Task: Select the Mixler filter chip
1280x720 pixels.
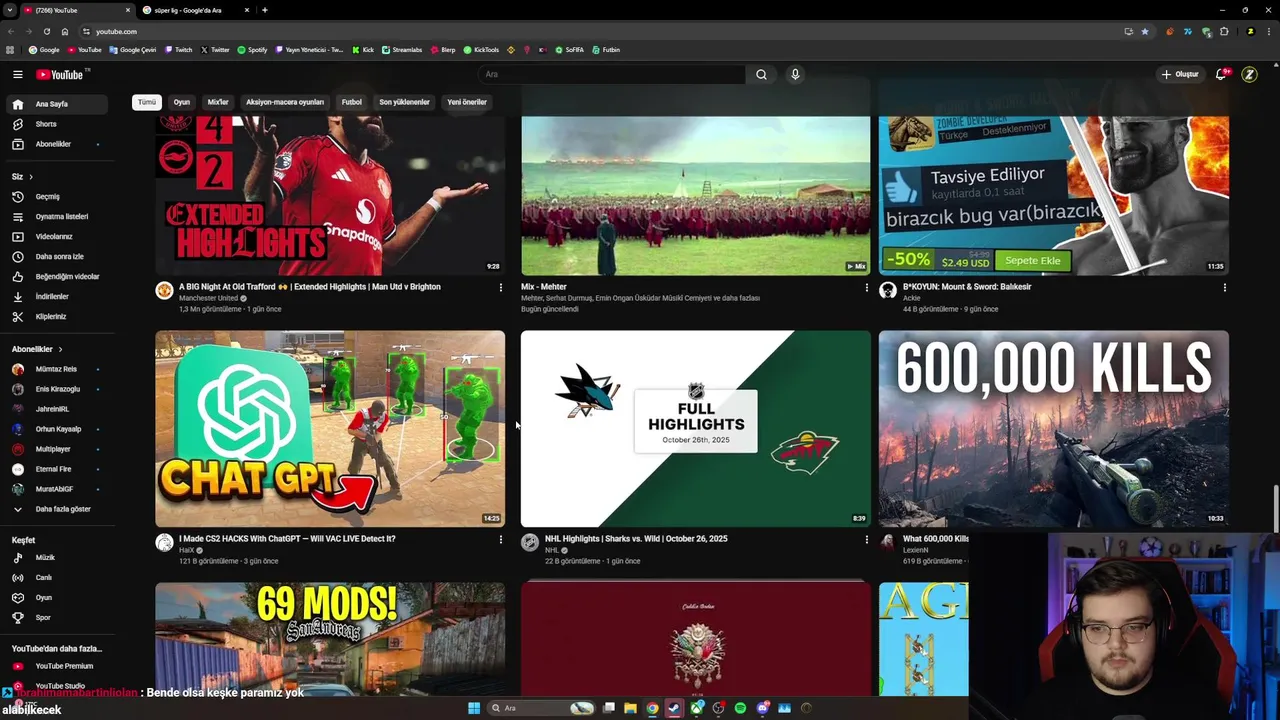Action: coord(218,102)
